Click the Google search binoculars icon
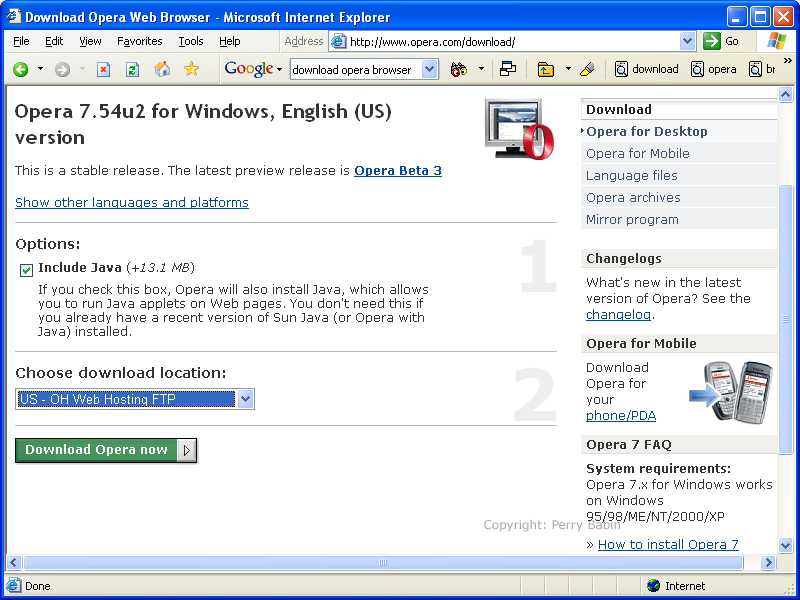Viewport: 800px width, 600px height. (459, 69)
